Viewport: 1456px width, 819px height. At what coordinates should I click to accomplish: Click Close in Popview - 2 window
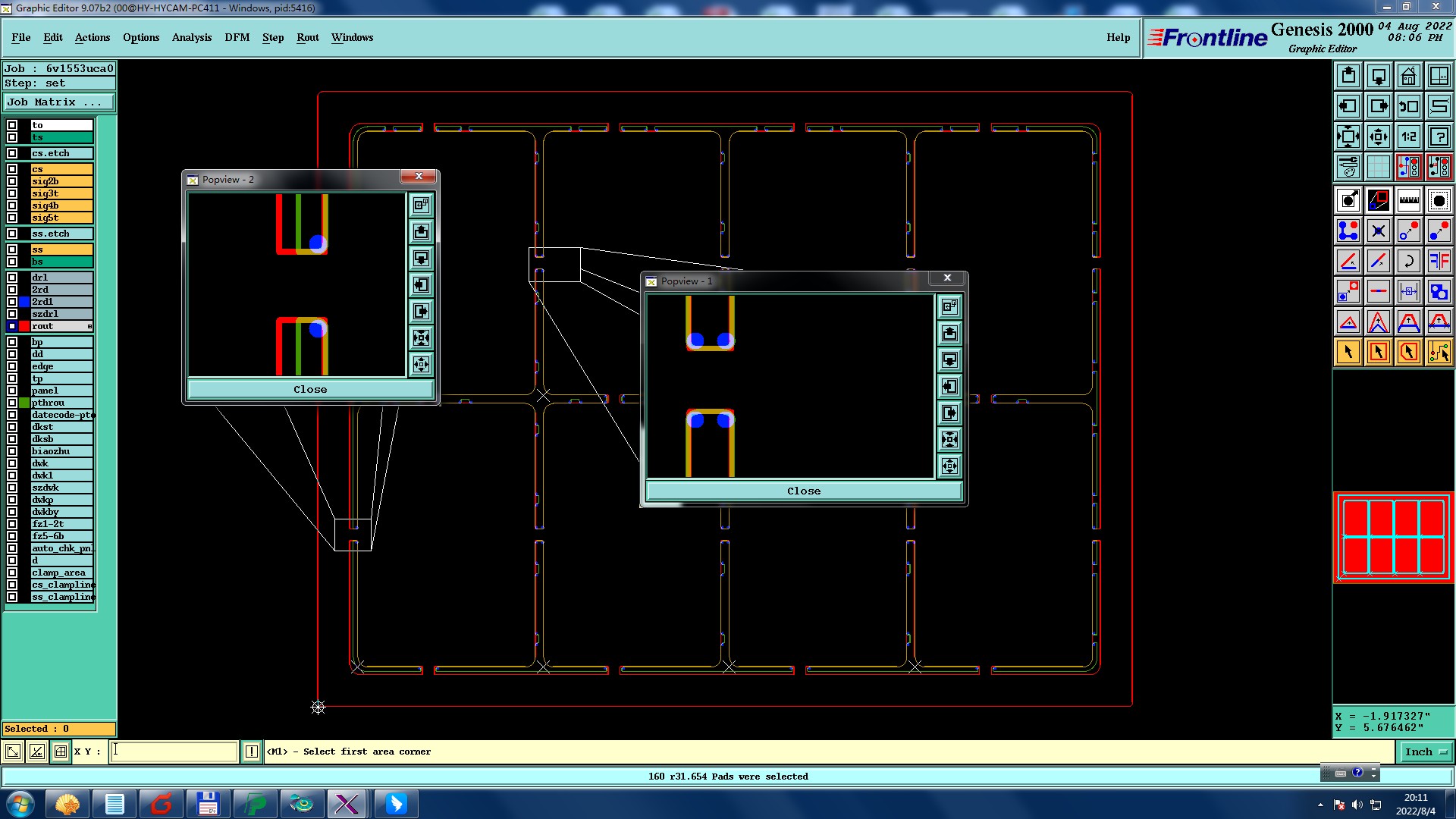[310, 389]
